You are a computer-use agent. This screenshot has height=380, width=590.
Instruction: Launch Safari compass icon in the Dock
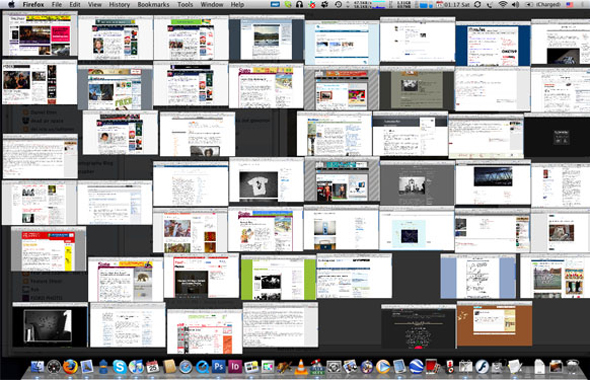point(186,366)
